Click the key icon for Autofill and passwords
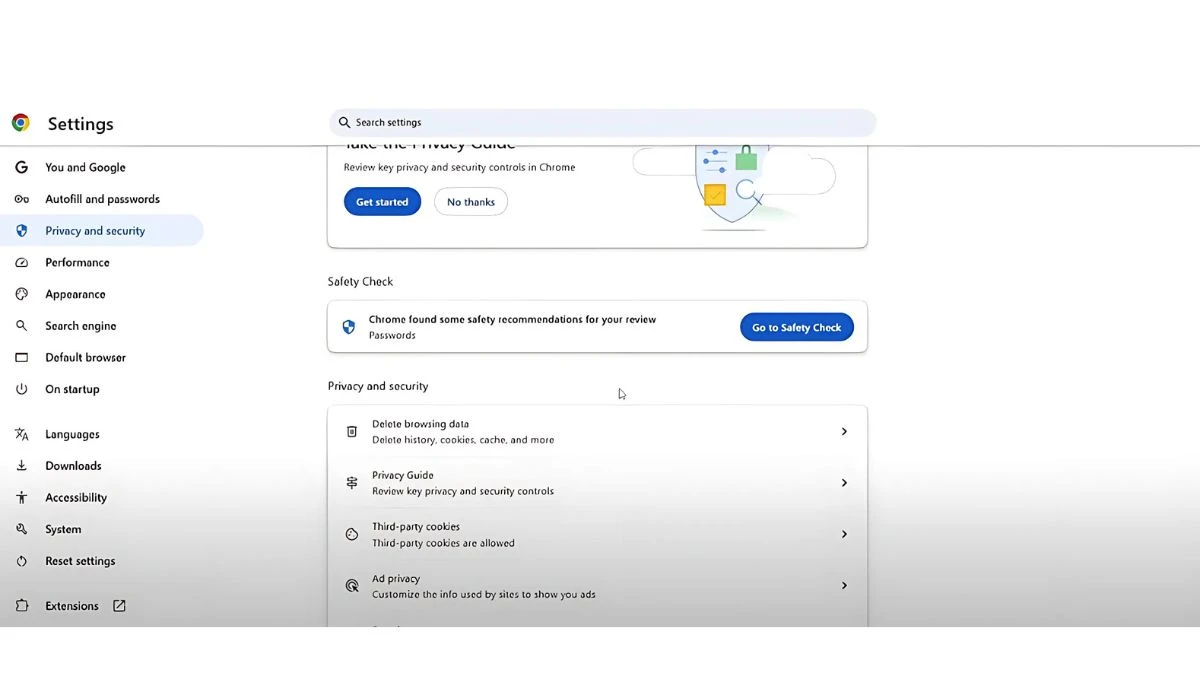 click(21, 199)
